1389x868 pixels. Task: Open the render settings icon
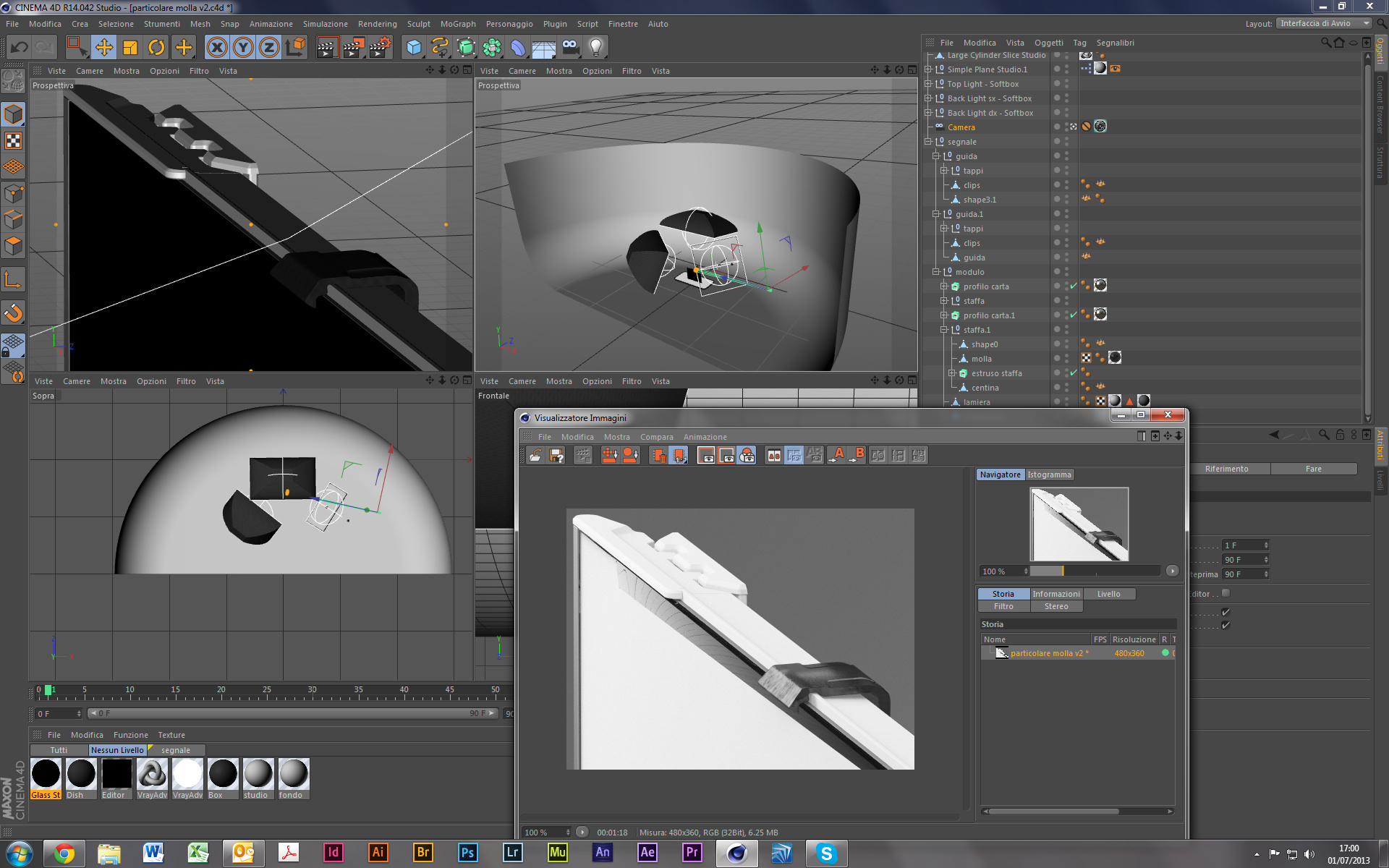(380, 48)
